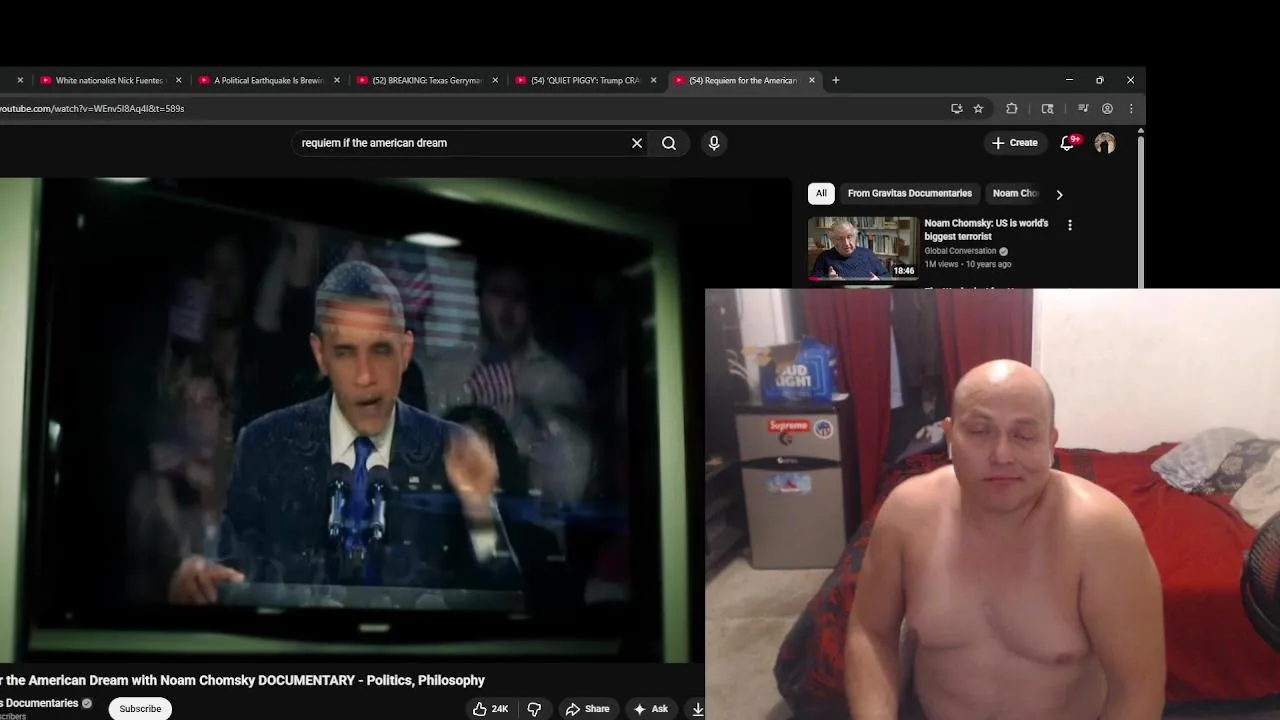Click the browser address bar URL
The height and width of the screenshot is (720, 1280).
pos(92,108)
